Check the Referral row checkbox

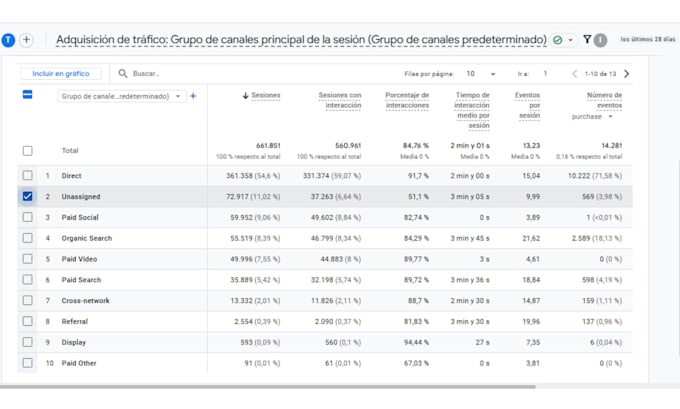pos(27,321)
